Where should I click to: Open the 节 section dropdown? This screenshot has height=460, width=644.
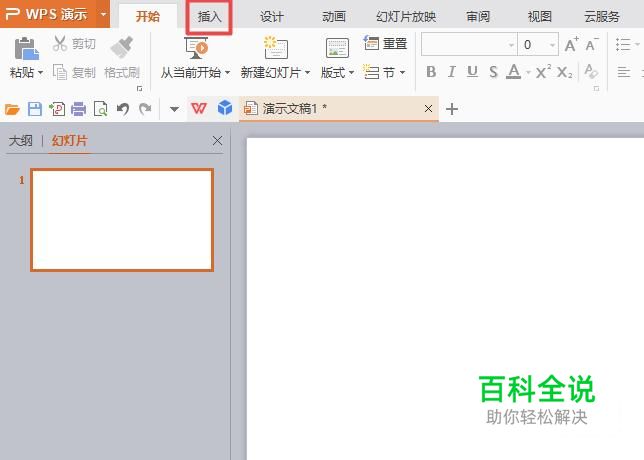click(x=384, y=73)
